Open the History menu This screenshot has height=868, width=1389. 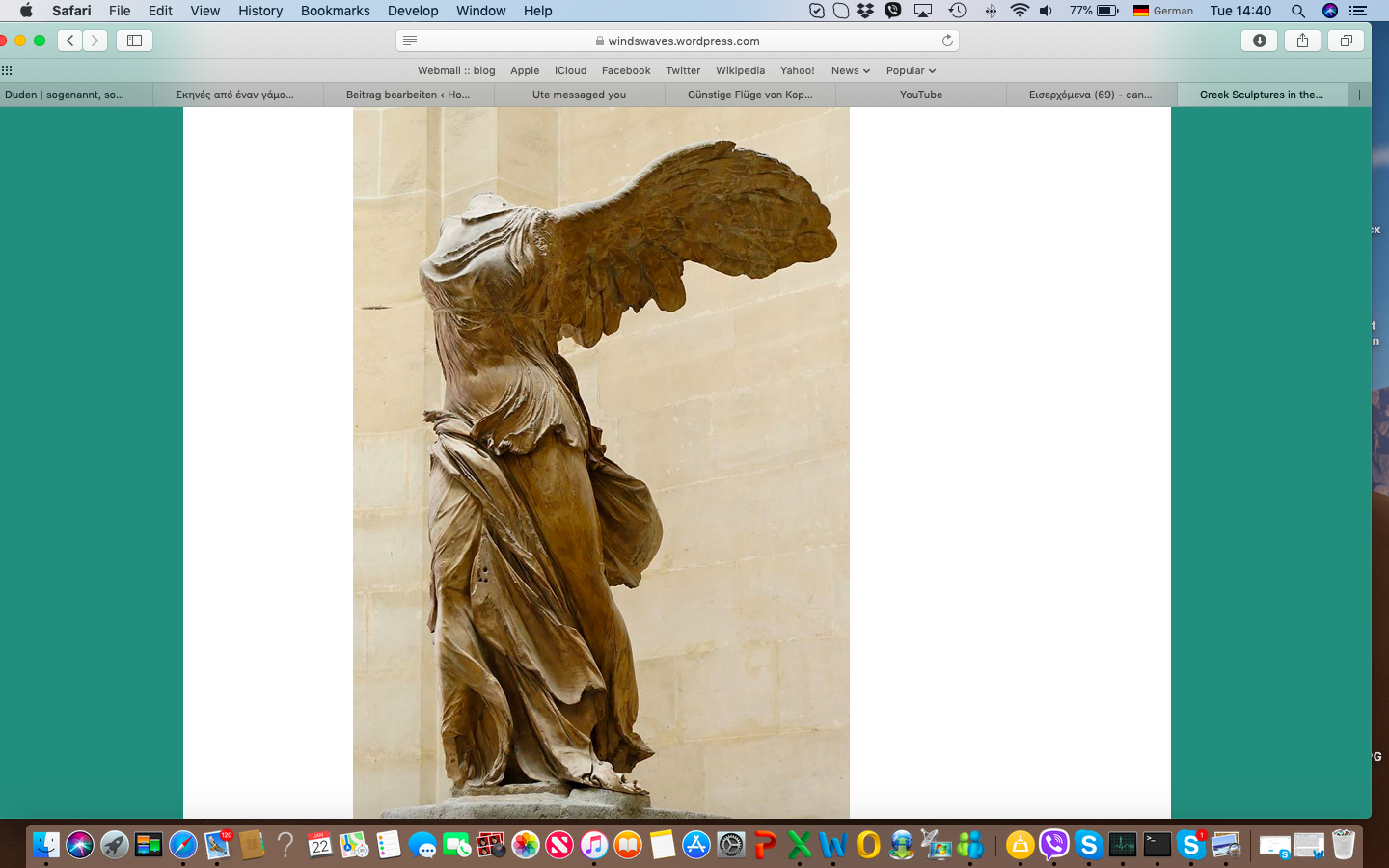[x=260, y=11]
